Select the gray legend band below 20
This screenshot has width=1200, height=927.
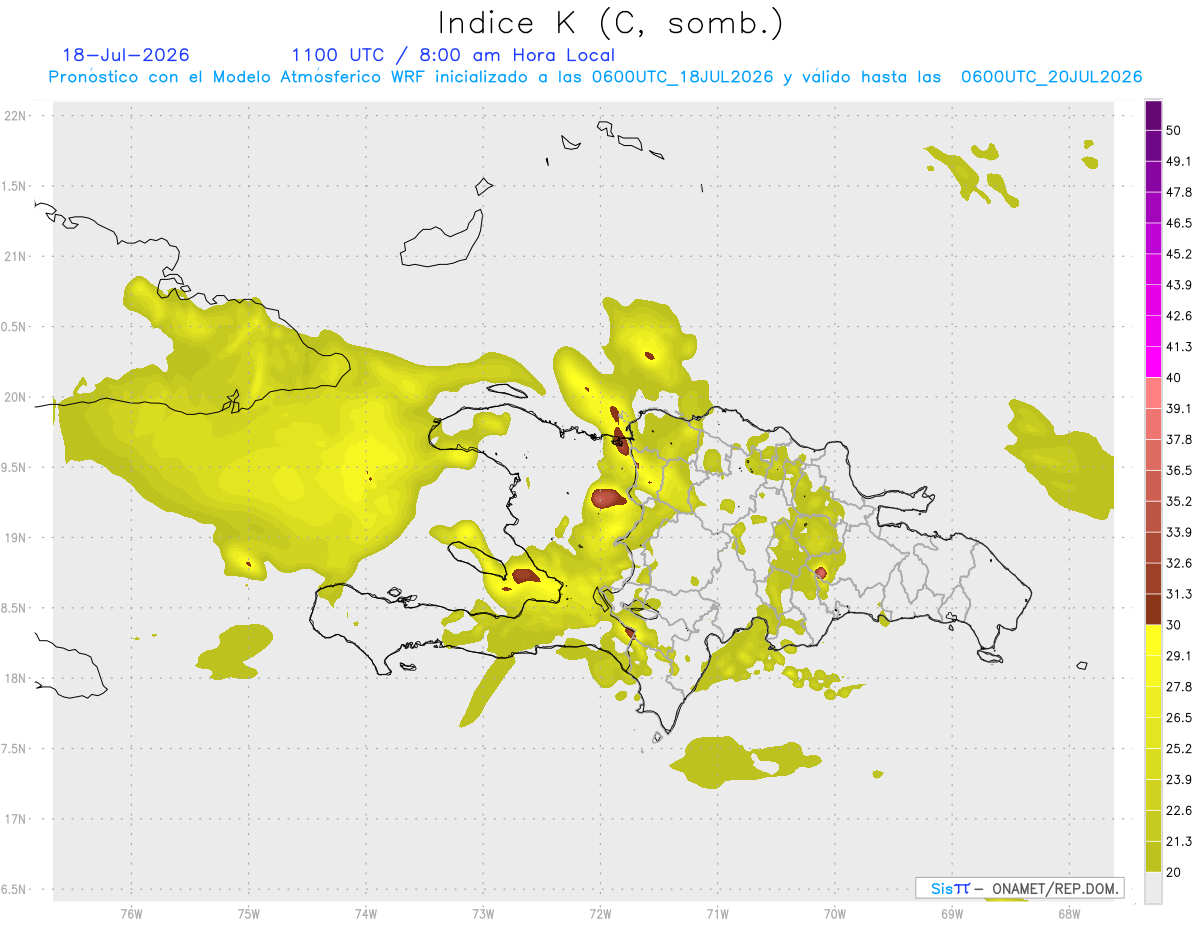point(1153,888)
